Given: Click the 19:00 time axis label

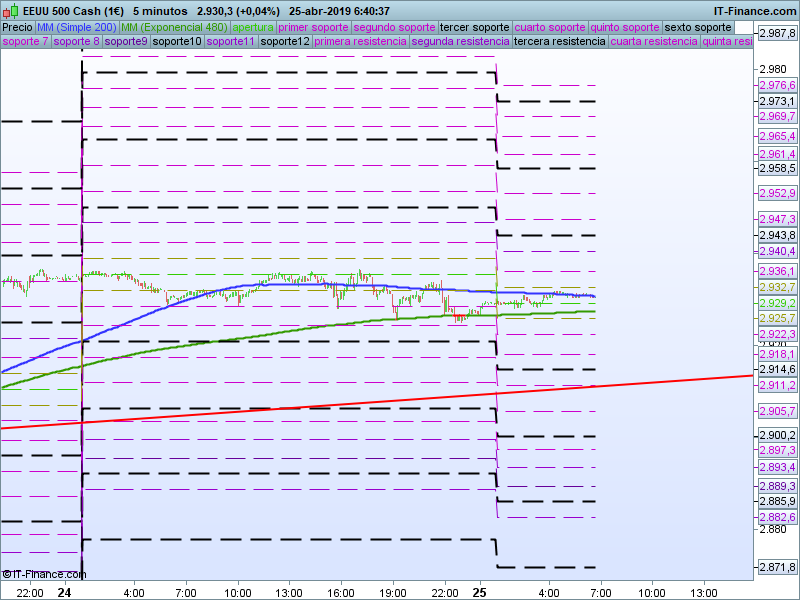Looking at the screenshot, I should [393, 593].
